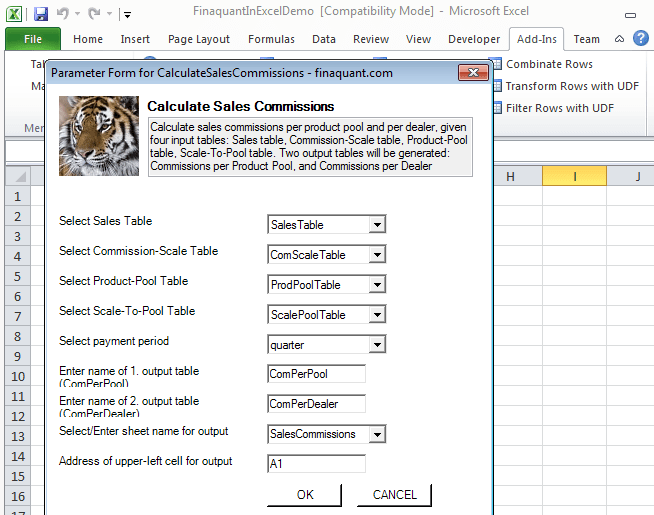Viewport: 654px width, 515px height.
Task: Click the ComPerPool output table name field
Action: pyautogui.click(x=316, y=374)
